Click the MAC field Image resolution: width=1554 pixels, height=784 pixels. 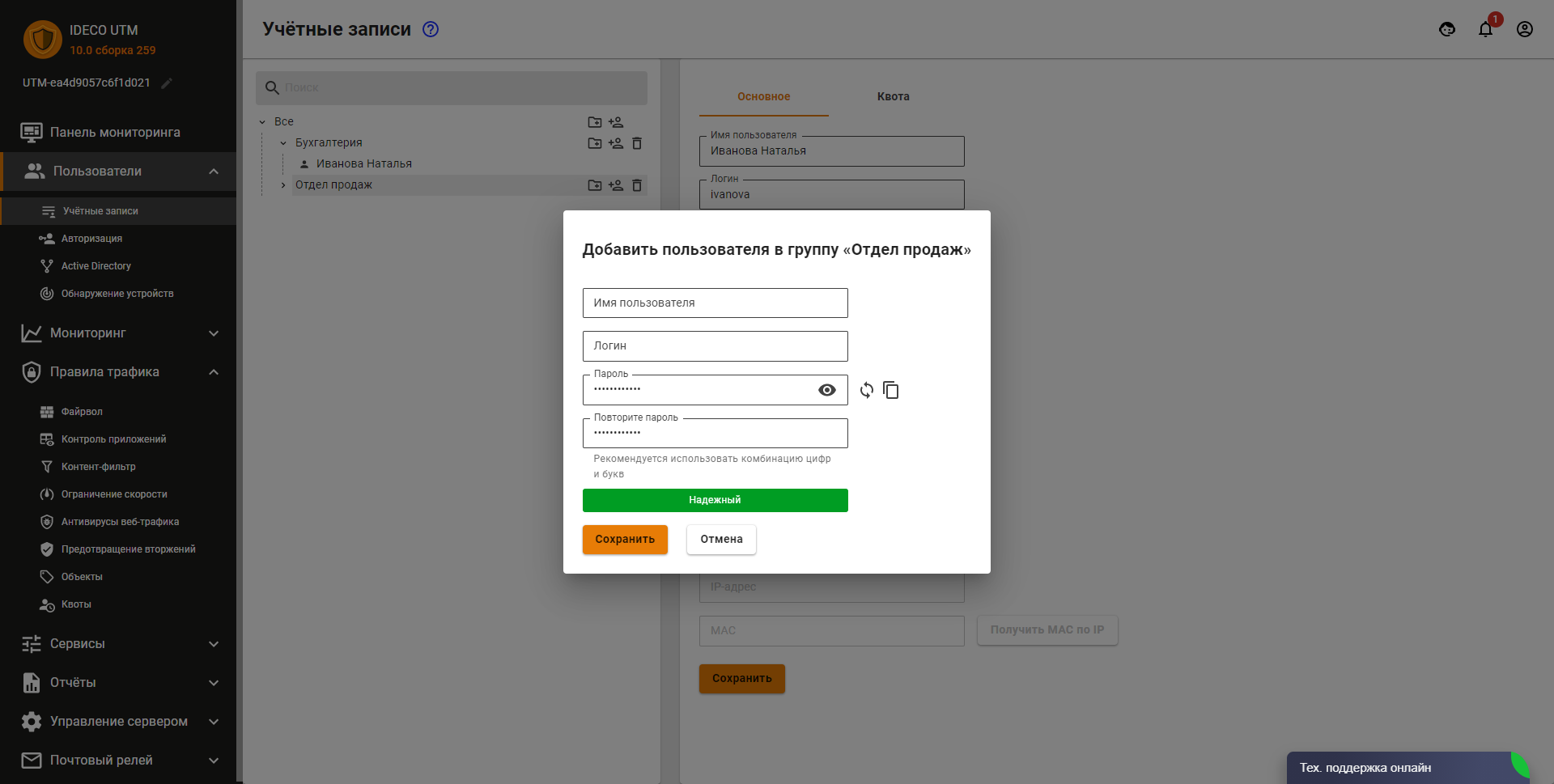click(832, 631)
